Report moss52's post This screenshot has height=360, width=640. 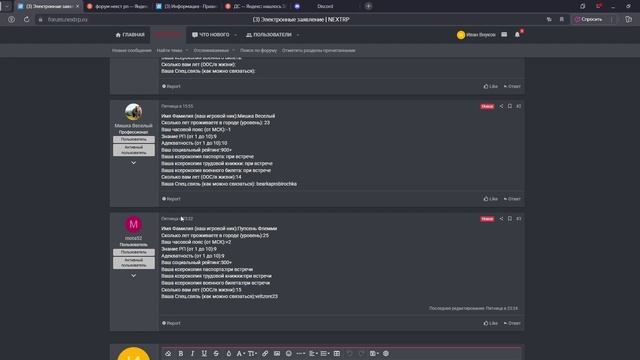coord(171,323)
